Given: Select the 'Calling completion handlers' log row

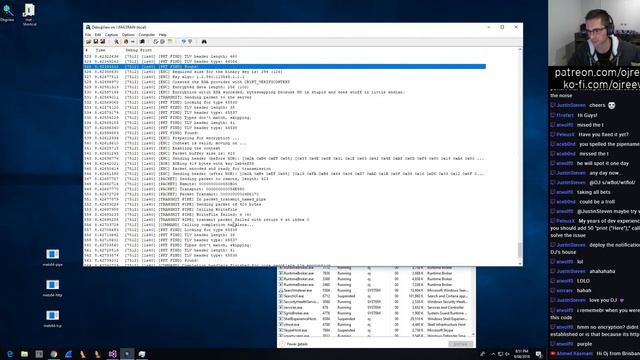Looking at the screenshot, I should [285, 224].
